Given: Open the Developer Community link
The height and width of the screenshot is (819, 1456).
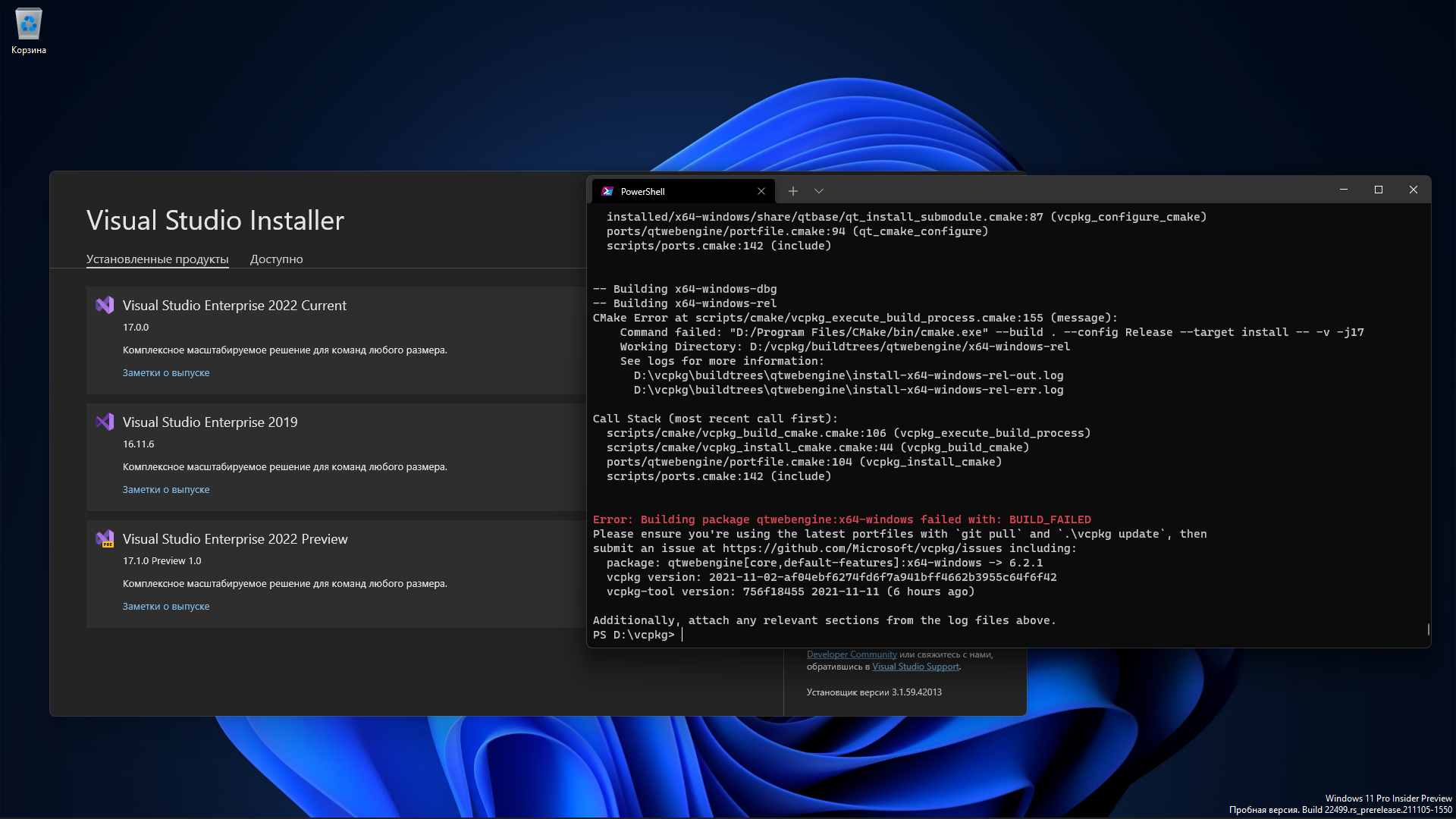Looking at the screenshot, I should tap(851, 654).
